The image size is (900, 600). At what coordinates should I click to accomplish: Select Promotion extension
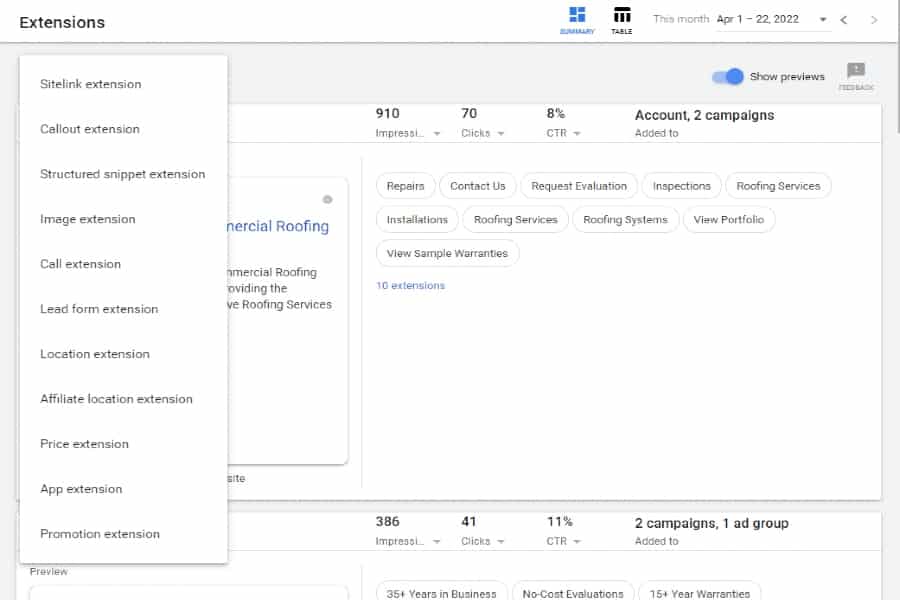(123, 534)
